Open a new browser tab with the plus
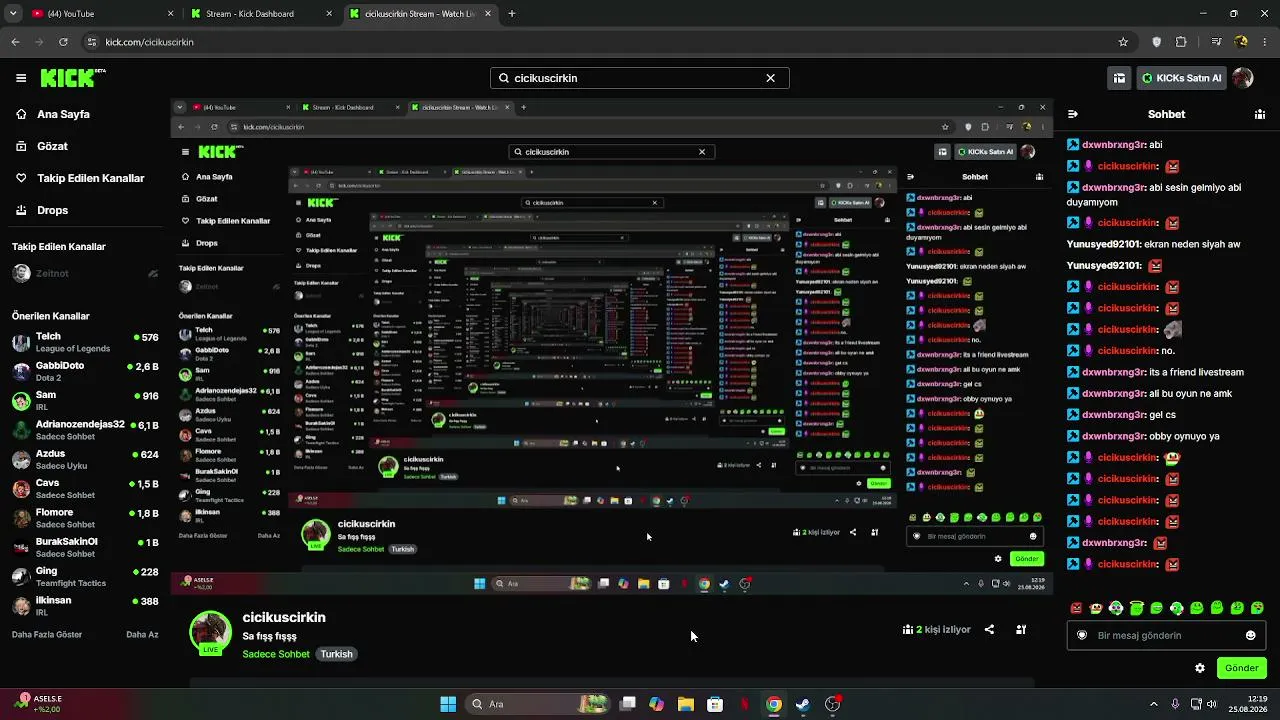 (x=512, y=14)
